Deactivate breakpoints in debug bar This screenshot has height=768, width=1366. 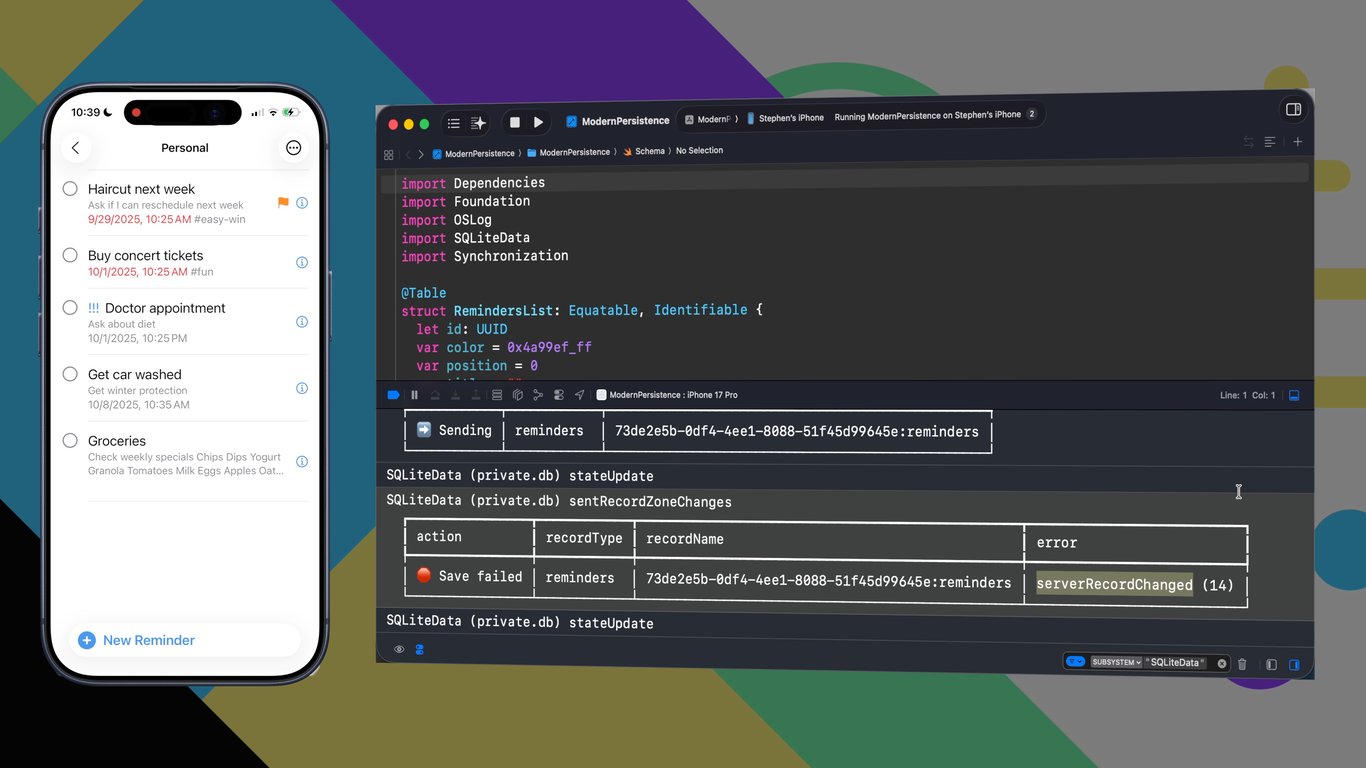coord(393,395)
